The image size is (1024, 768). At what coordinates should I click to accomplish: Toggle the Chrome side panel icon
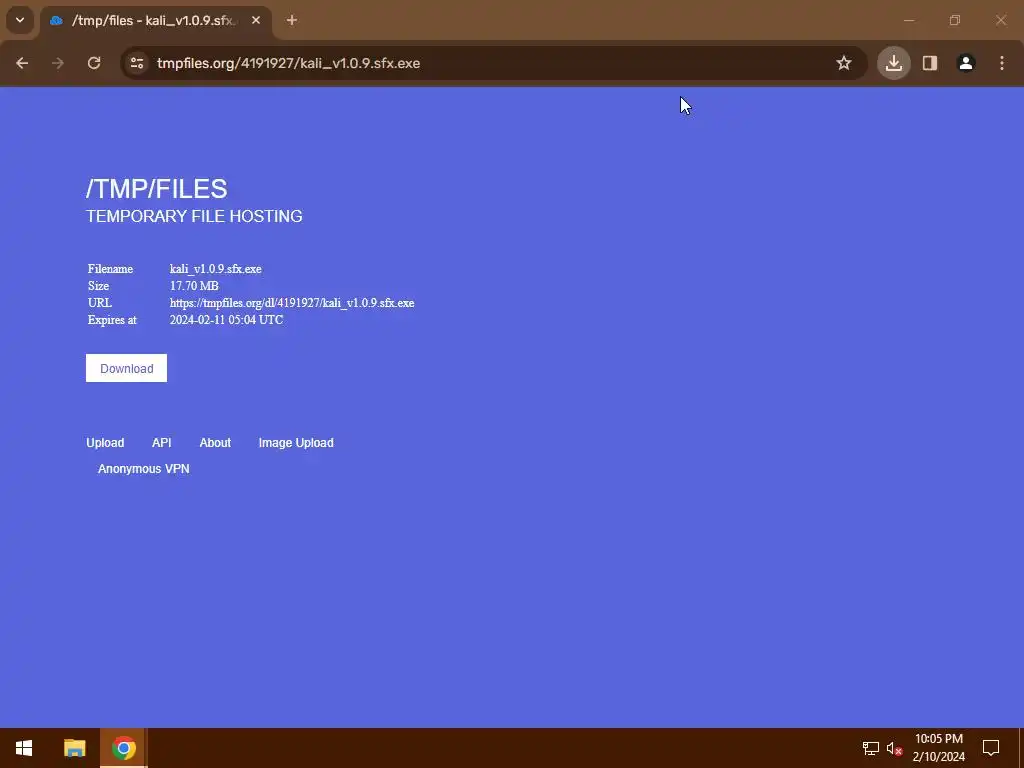coord(930,63)
